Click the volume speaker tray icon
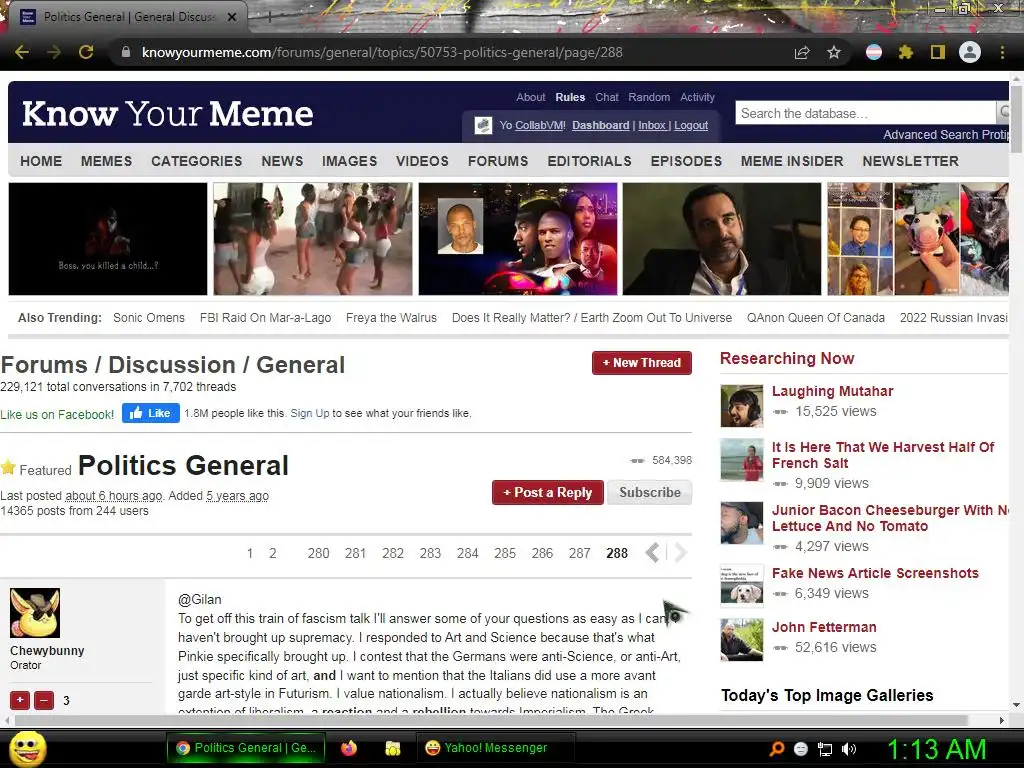The image size is (1024, 768). tap(849, 749)
